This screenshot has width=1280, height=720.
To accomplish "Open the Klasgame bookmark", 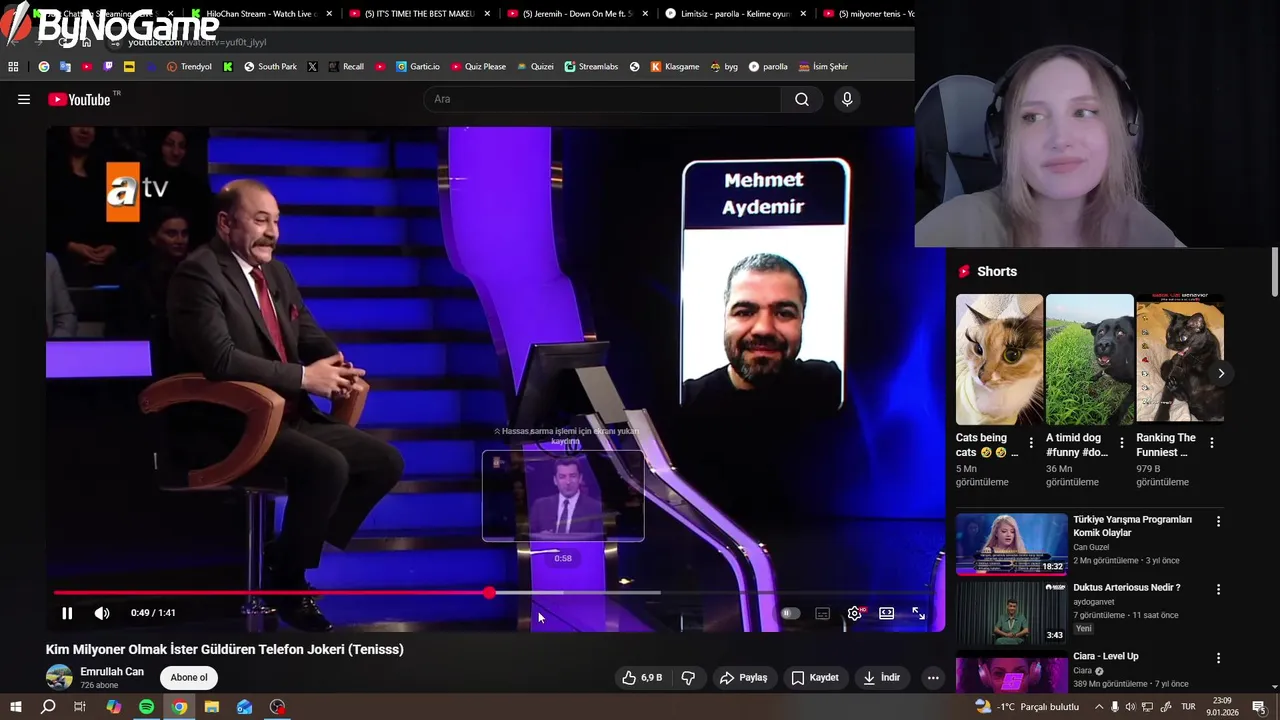I will click(675, 67).
